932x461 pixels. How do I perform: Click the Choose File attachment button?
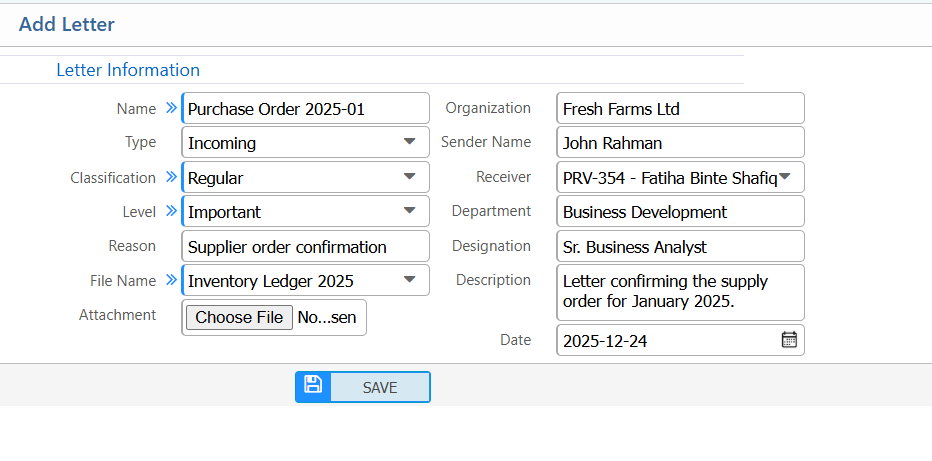(239, 317)
